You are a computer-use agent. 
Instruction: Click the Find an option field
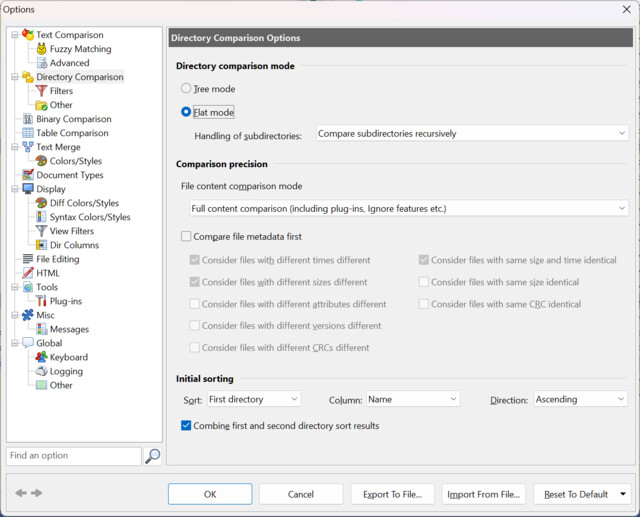tap(74, 456)
